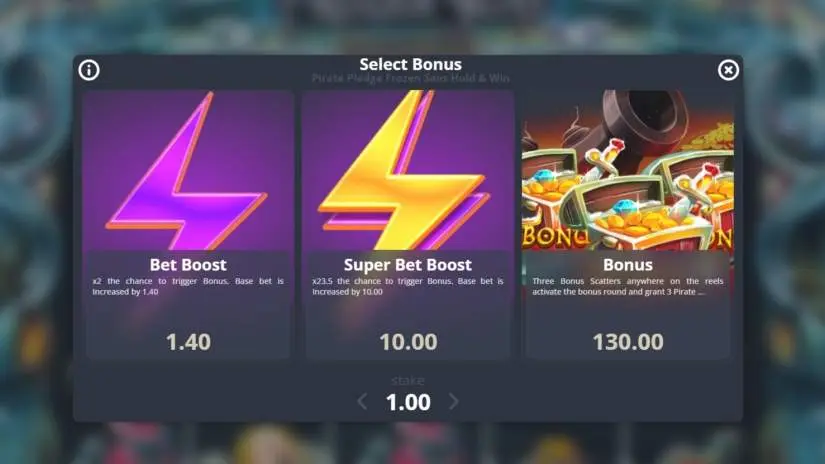The width and height of the screenshot is (825, 464).
Task: Select the Super Bet Boost title
Action: click(x=408, y=265)
